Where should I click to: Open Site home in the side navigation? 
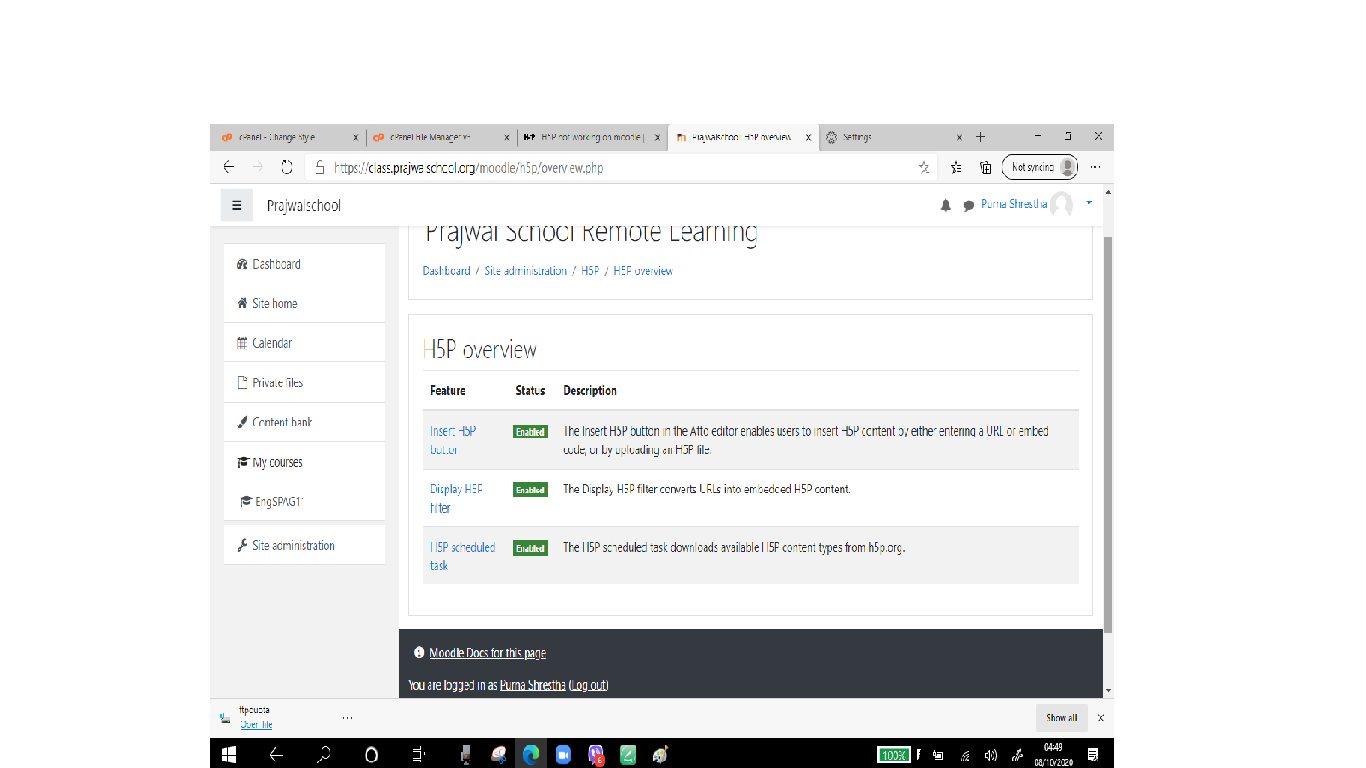tap(304, 303)
